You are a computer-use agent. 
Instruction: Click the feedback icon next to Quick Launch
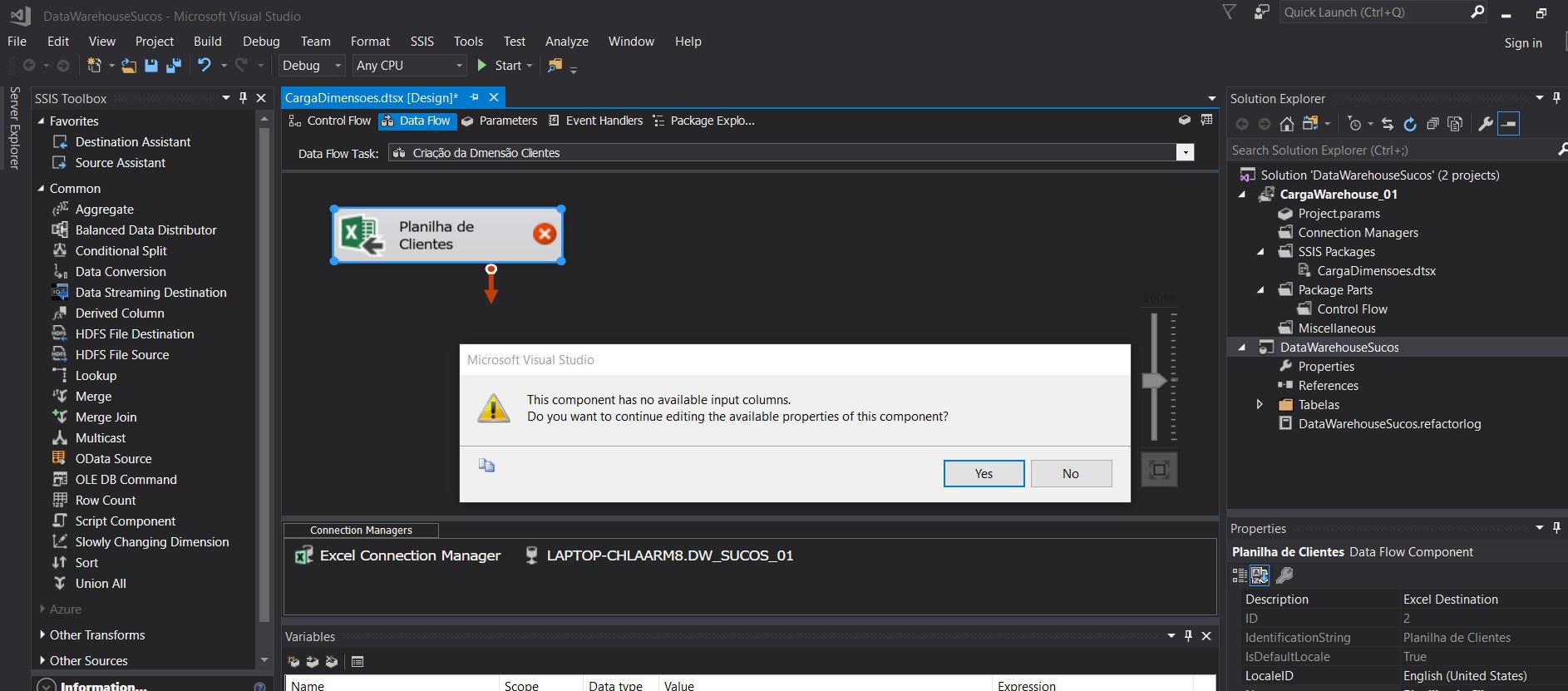click(1262, 12)
